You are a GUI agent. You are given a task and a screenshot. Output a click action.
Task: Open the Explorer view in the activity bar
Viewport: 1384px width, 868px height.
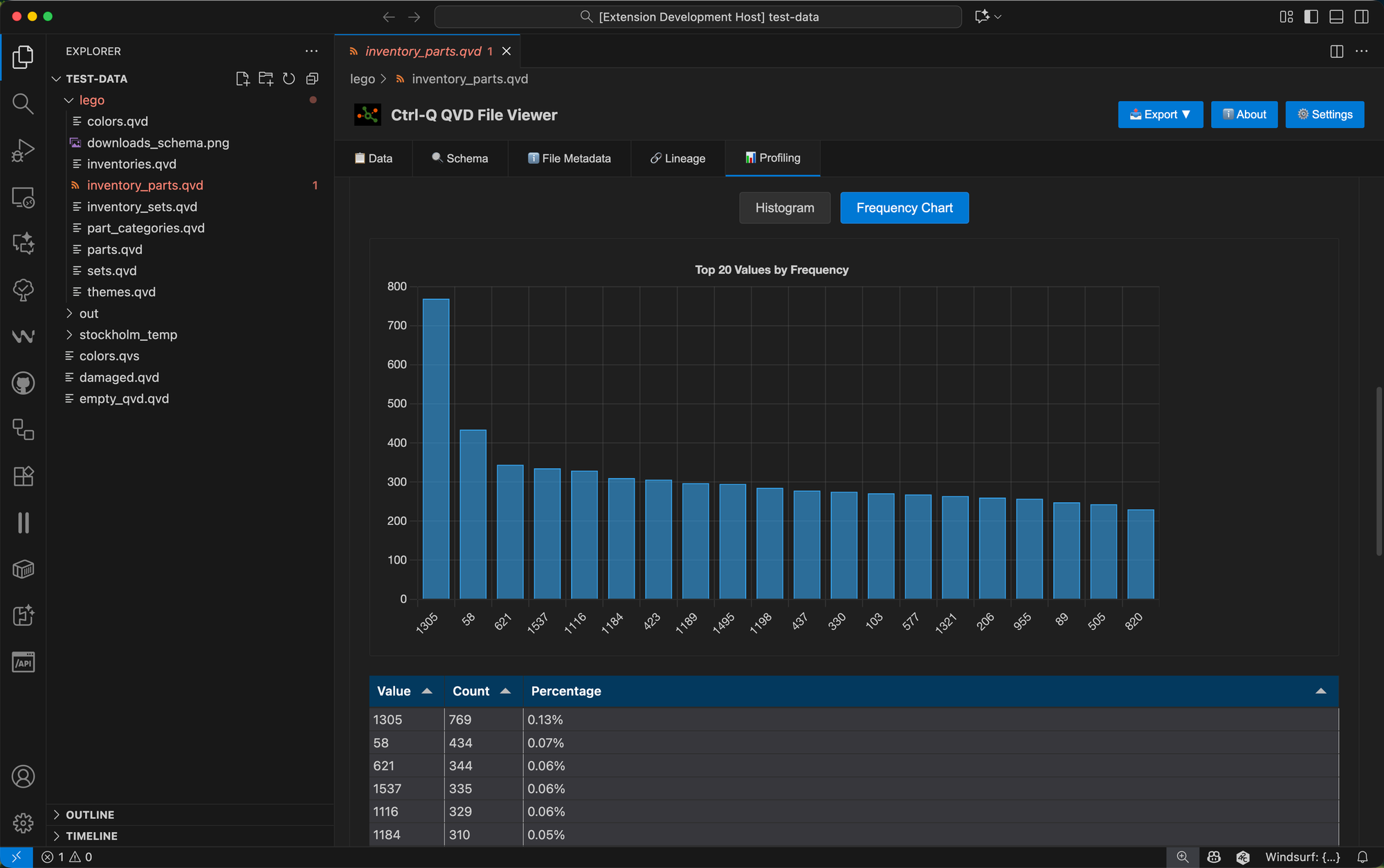(23, 58)
